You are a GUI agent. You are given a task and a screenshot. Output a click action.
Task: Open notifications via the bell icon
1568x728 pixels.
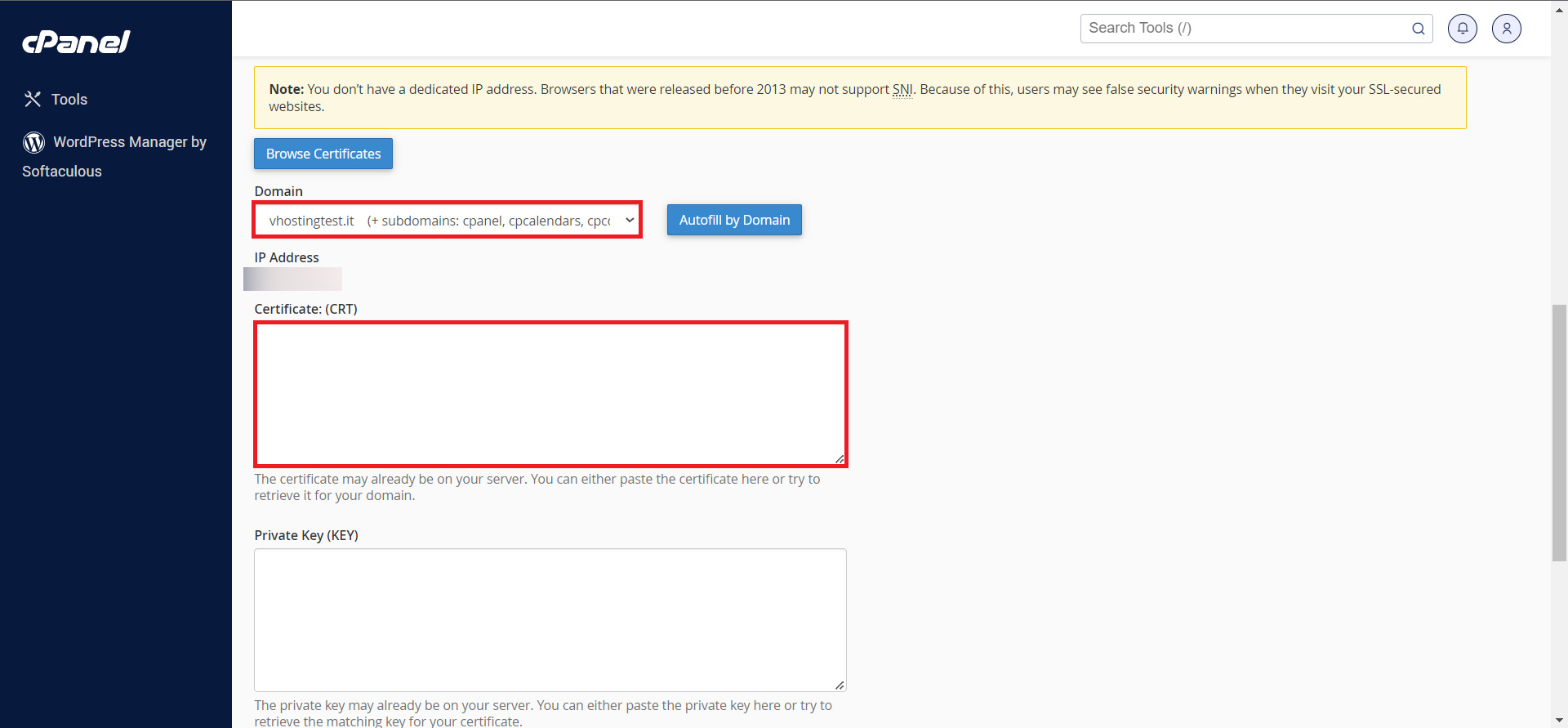click(x=1463, y=29)
